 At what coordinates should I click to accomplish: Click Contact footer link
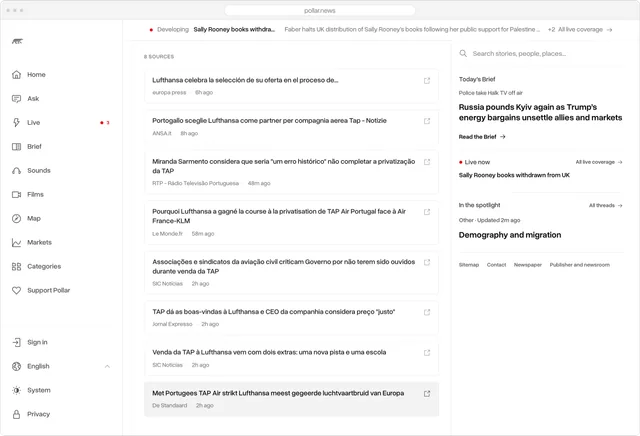click(496, 265)
